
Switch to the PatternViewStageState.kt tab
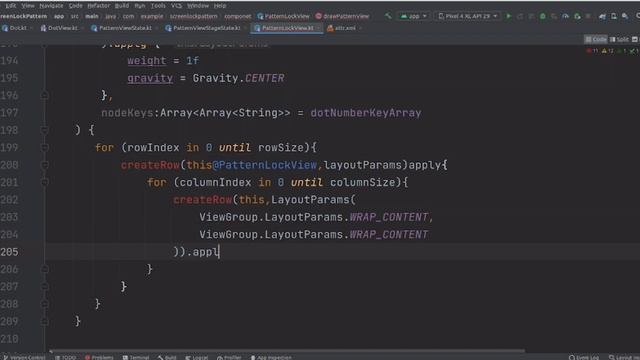pyautogui.click(x=206, y=28)
